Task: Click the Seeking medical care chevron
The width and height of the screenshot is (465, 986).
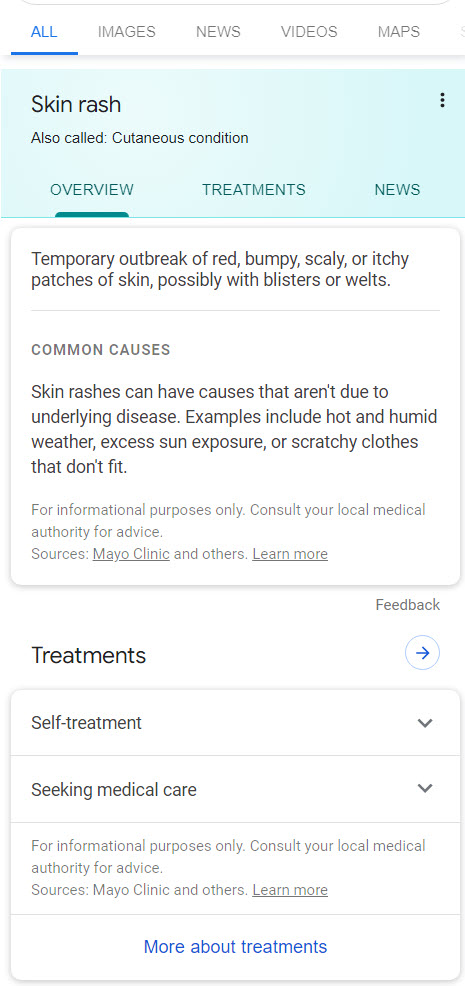Action: coord(425,789)
